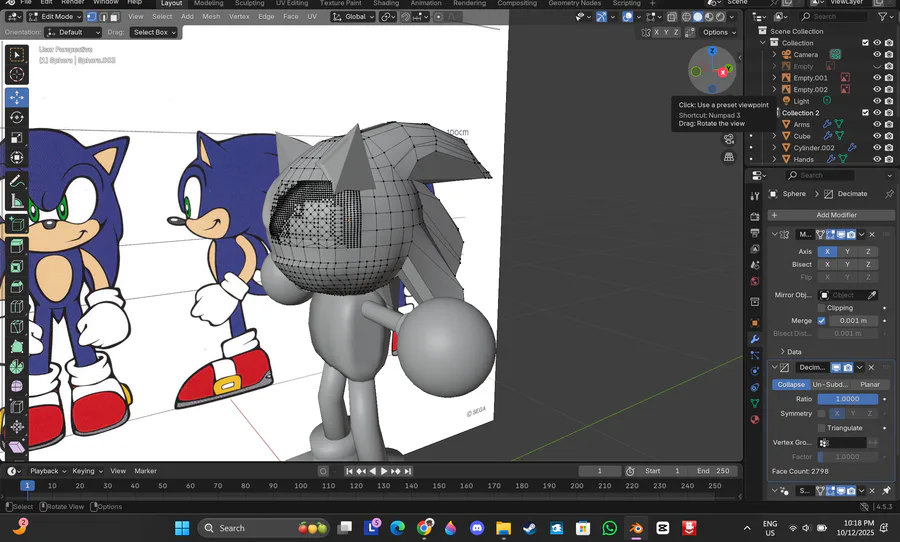Viewport: 900px width, 542px height.
Task: Activate the Annotate pencil tool
Action: 17,182
